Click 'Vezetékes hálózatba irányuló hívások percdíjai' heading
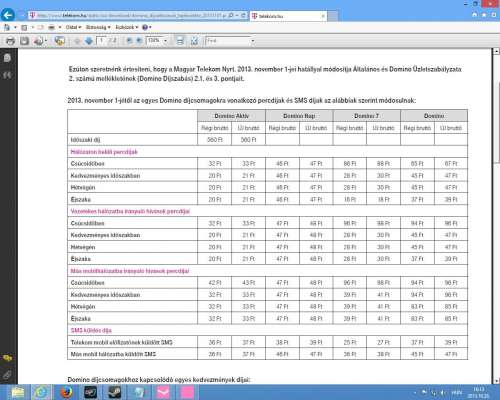This screenshot has width=500, height=400. pos(130,211)
